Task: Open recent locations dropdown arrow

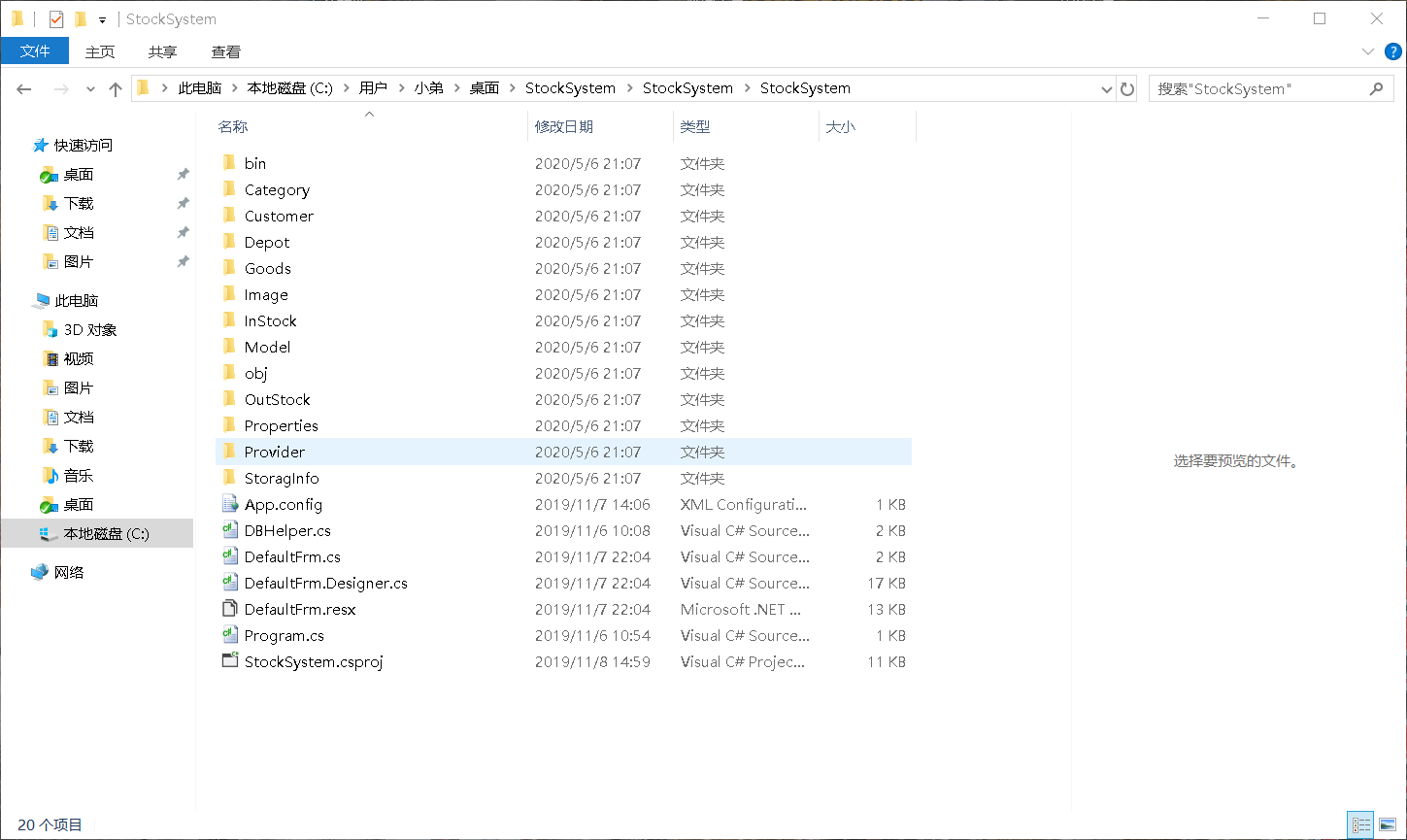Action: click(x=90, y=88)
